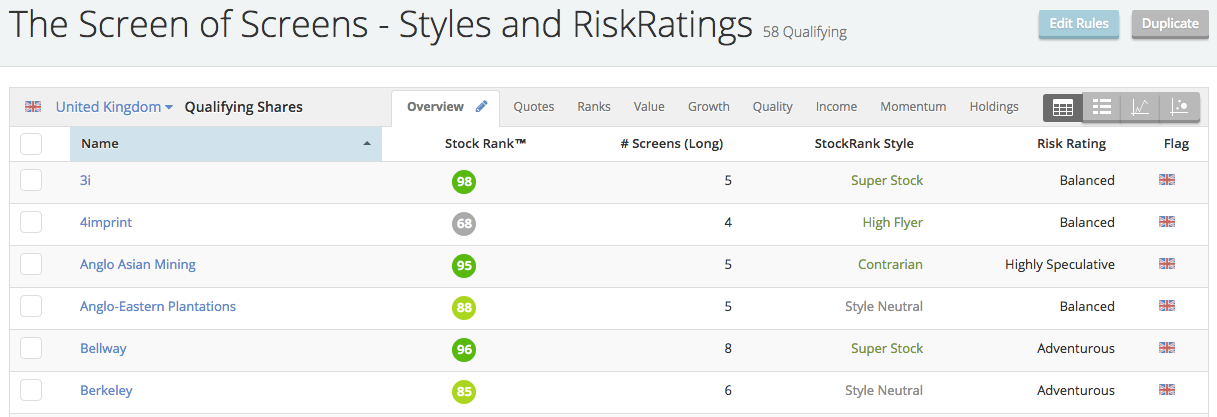Screen dimensions: 1217x417
Task: Click the 98 StockRank badge for 3i
Action: click(464, 182)
